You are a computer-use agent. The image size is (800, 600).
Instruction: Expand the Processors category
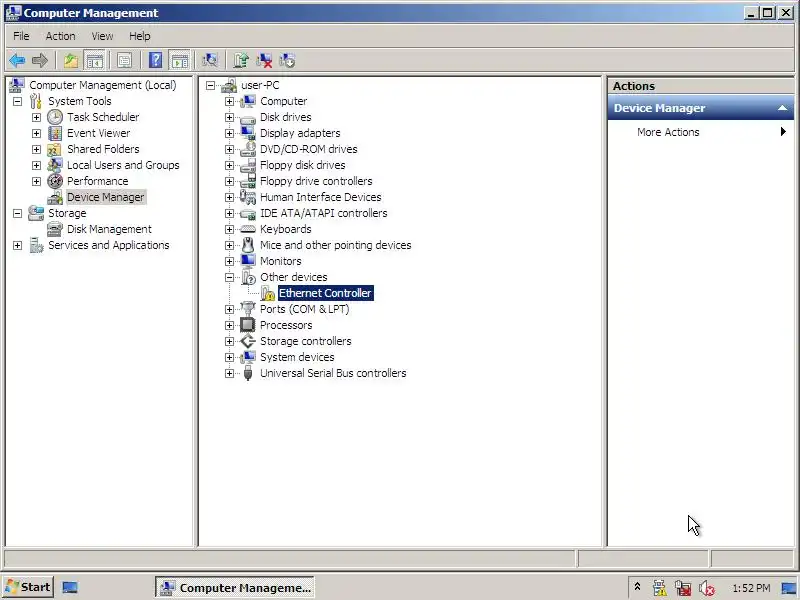point(229,326)
